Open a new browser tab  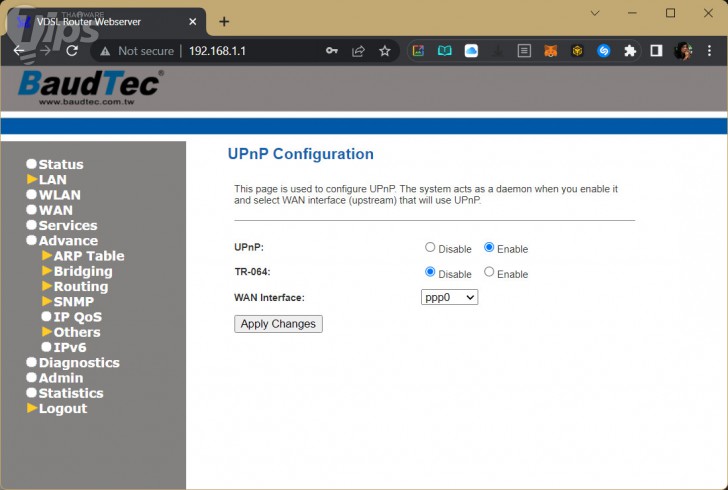tap(224, 21)
